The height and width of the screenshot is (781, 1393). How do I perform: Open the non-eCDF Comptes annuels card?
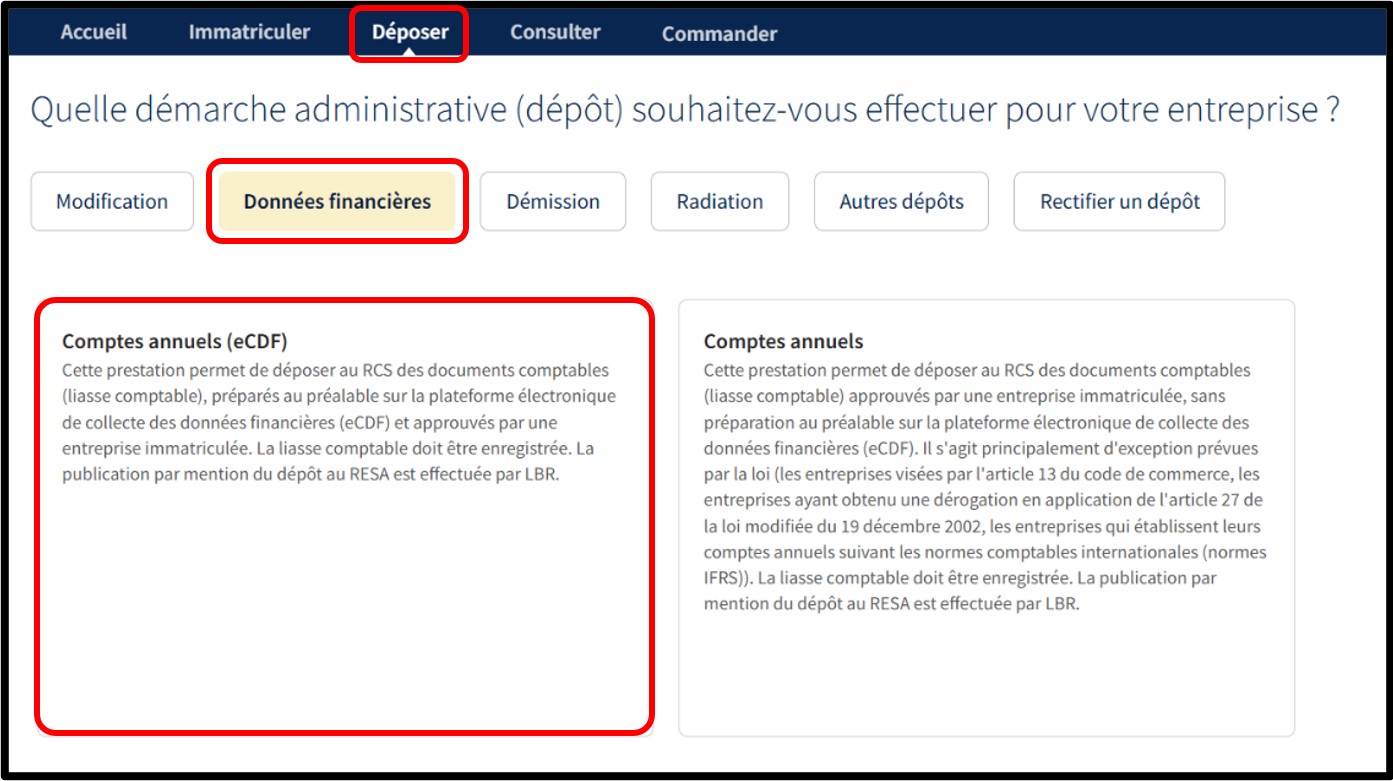[986, 517]
